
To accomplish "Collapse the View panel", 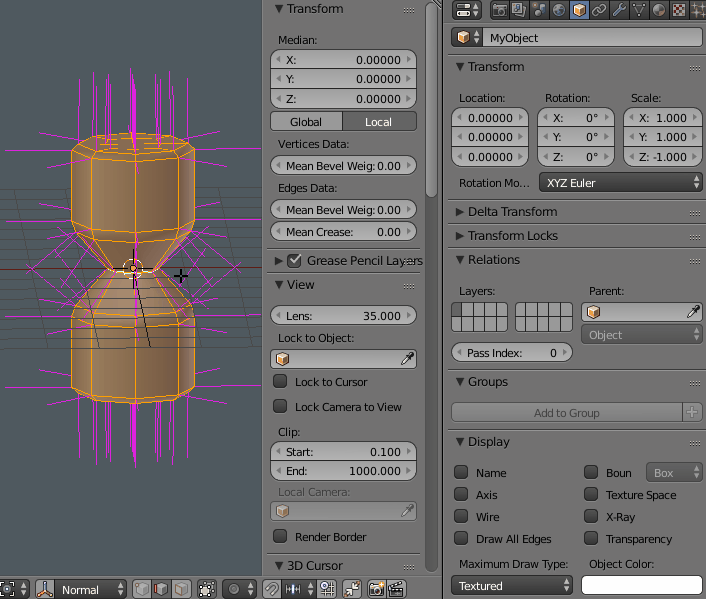I will click(x=279, y=285).
